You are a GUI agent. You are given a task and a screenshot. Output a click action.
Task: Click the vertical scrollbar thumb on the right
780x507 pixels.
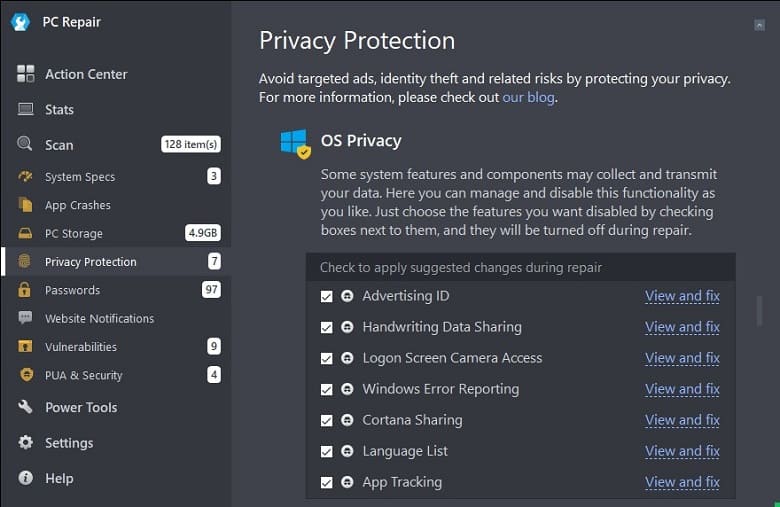coord(759,311)
